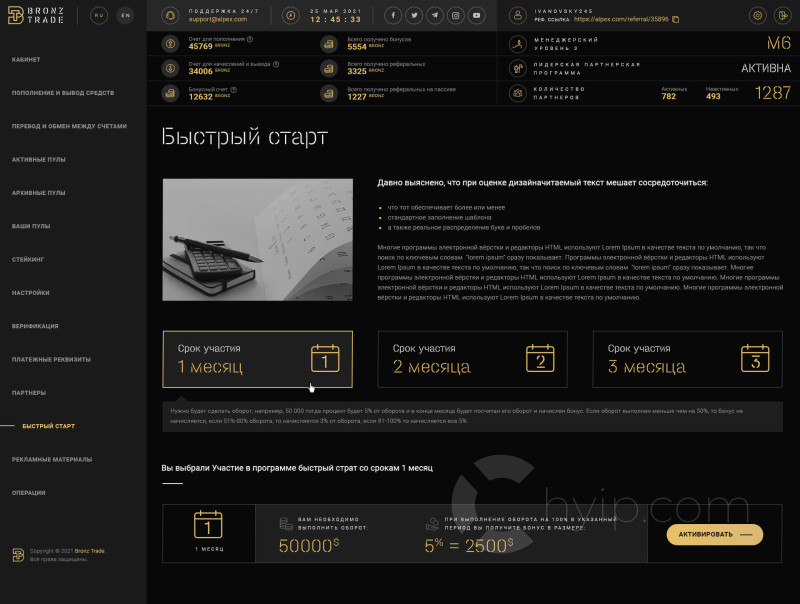Open Верификация section
Image resolution: width=800 pixels, height=604 pixels.
coord(35,326)
